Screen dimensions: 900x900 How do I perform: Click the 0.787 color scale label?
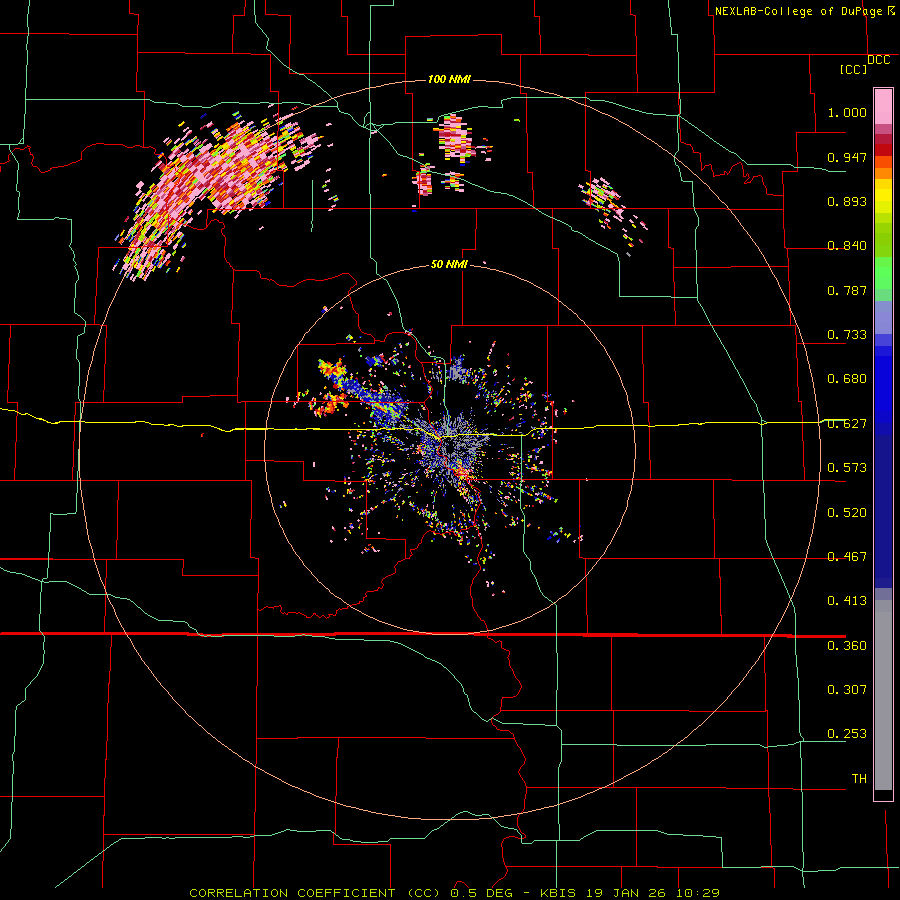(x=847, y=290)
